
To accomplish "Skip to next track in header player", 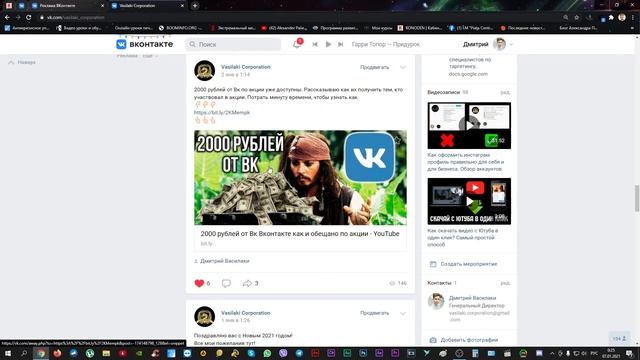I will [x=340, y=44].
